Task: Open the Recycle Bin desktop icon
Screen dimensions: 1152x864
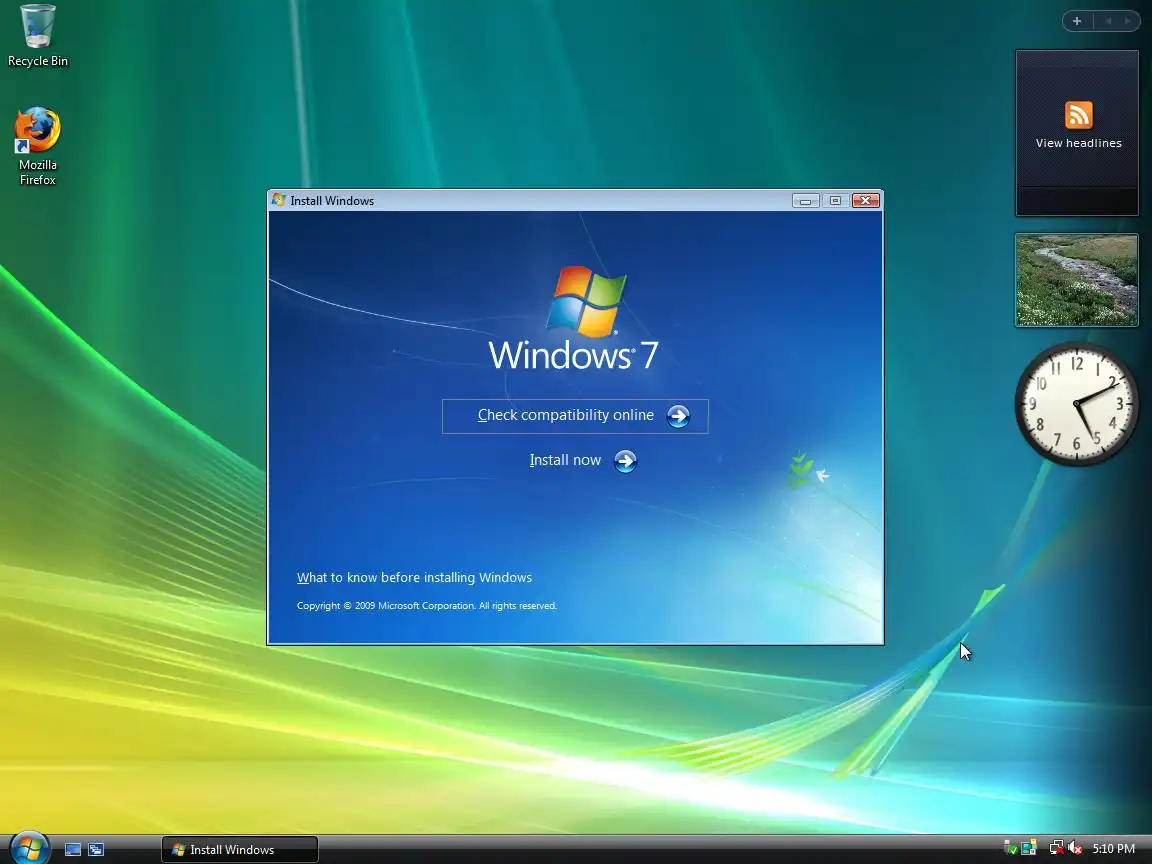Action: (37, 36)
